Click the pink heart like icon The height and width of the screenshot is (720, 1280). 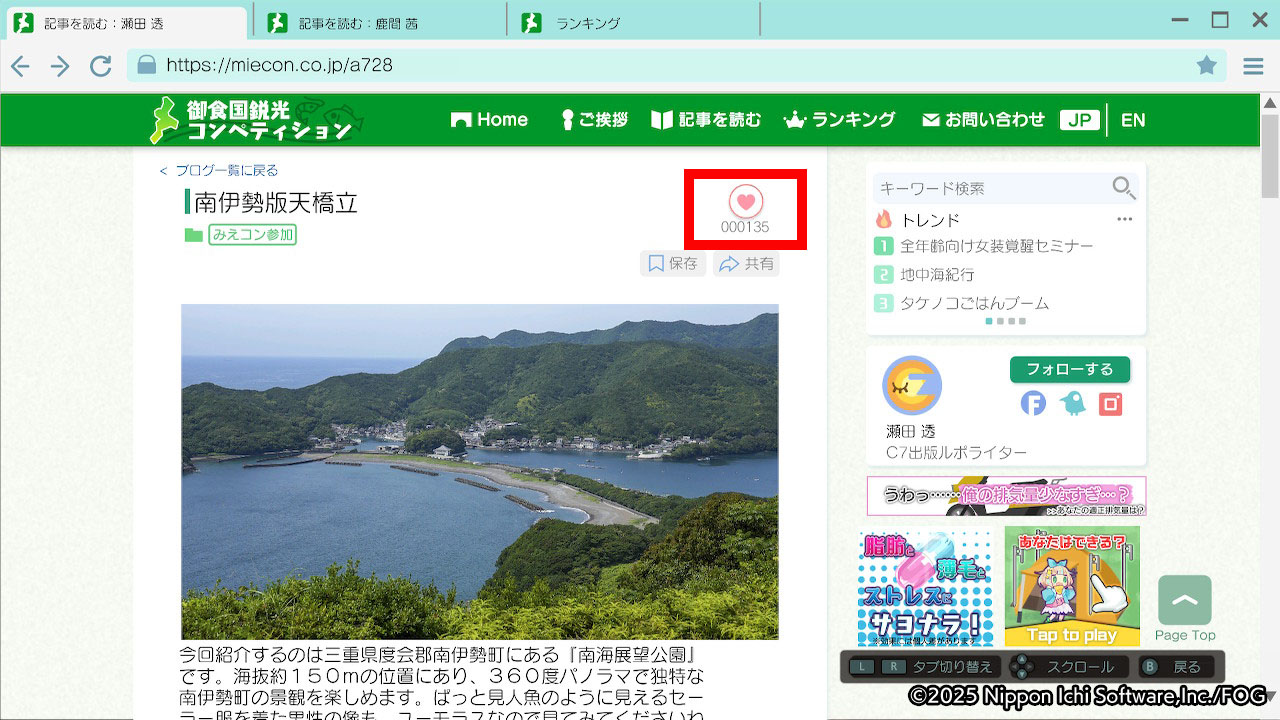pos(745,201)
